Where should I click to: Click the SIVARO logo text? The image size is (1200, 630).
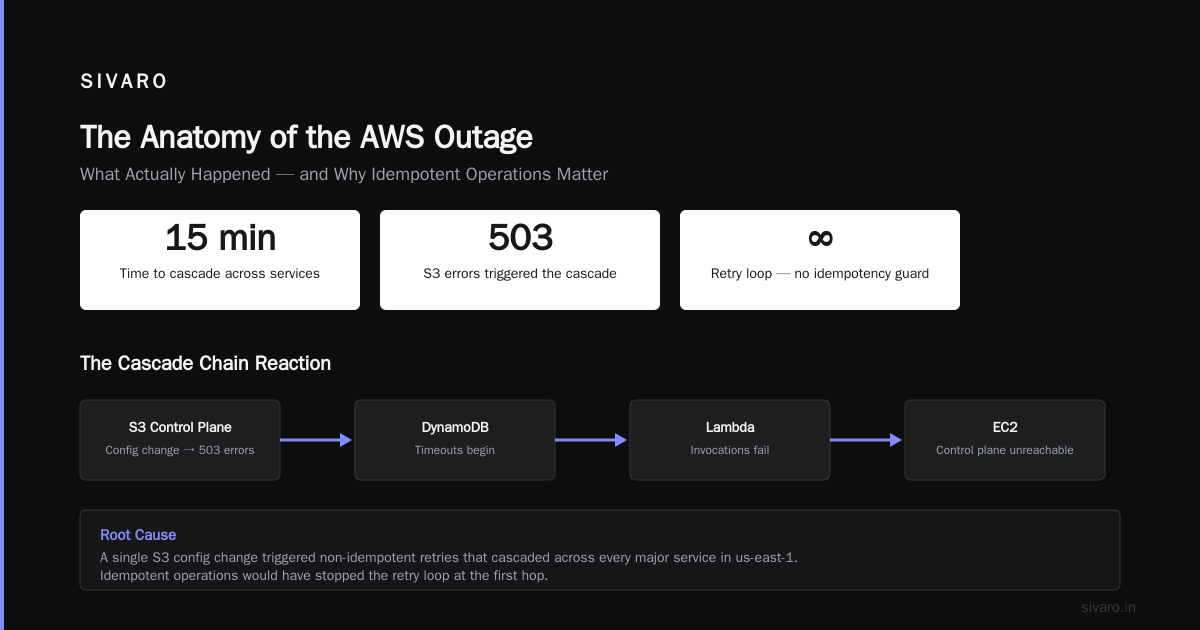click(124, 82)
